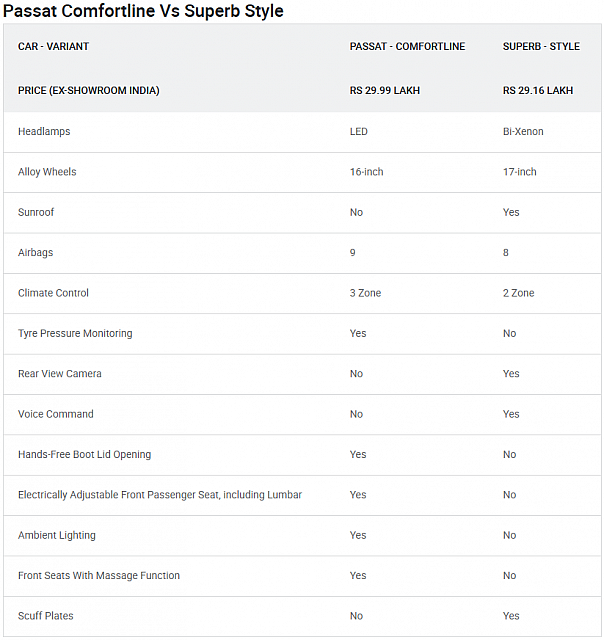Select the "Headlamps" row label
The height and width of the screenshot is (640, 604).
pos(44,132)
